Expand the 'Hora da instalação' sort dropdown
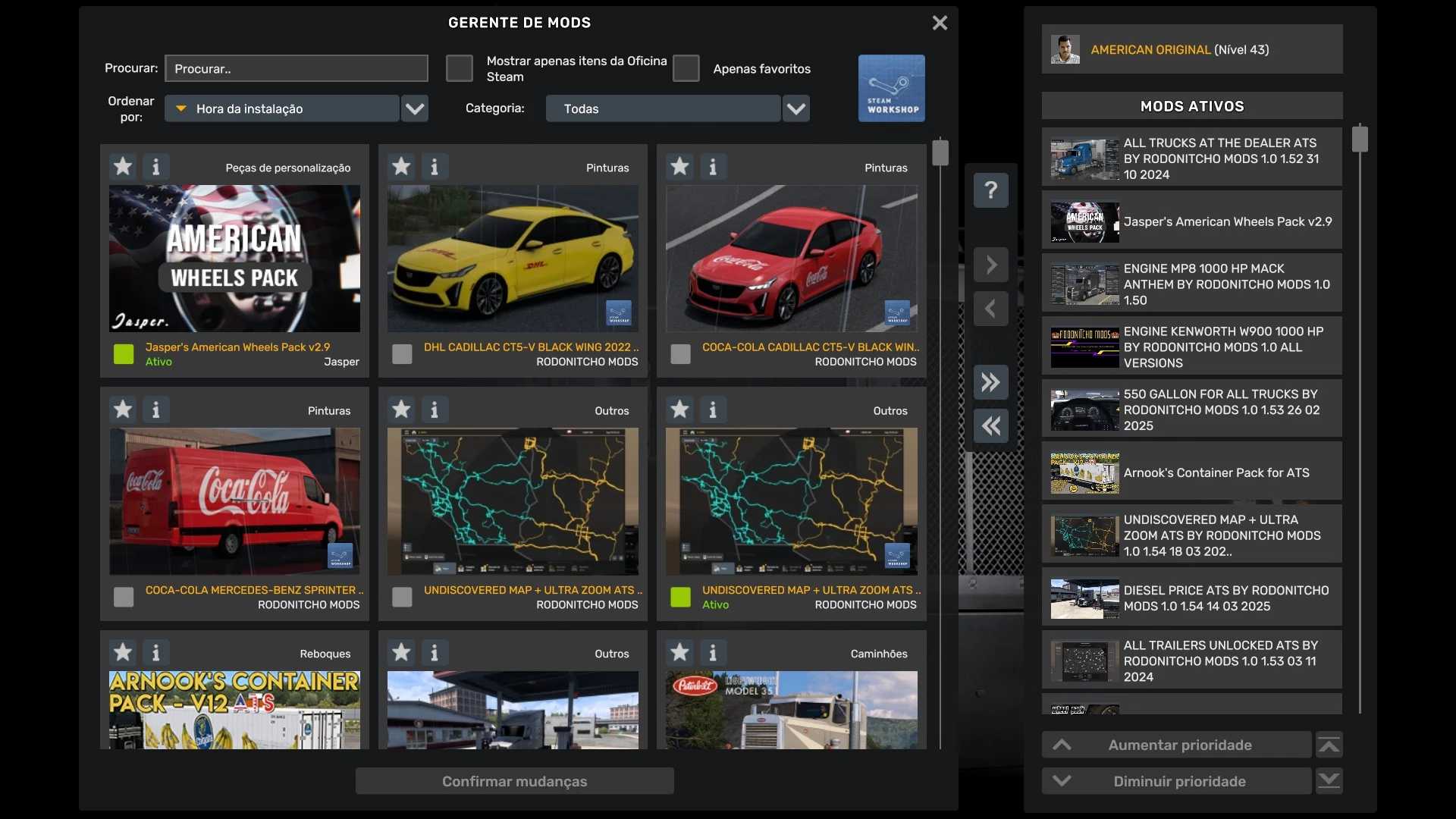 [414, 108]
